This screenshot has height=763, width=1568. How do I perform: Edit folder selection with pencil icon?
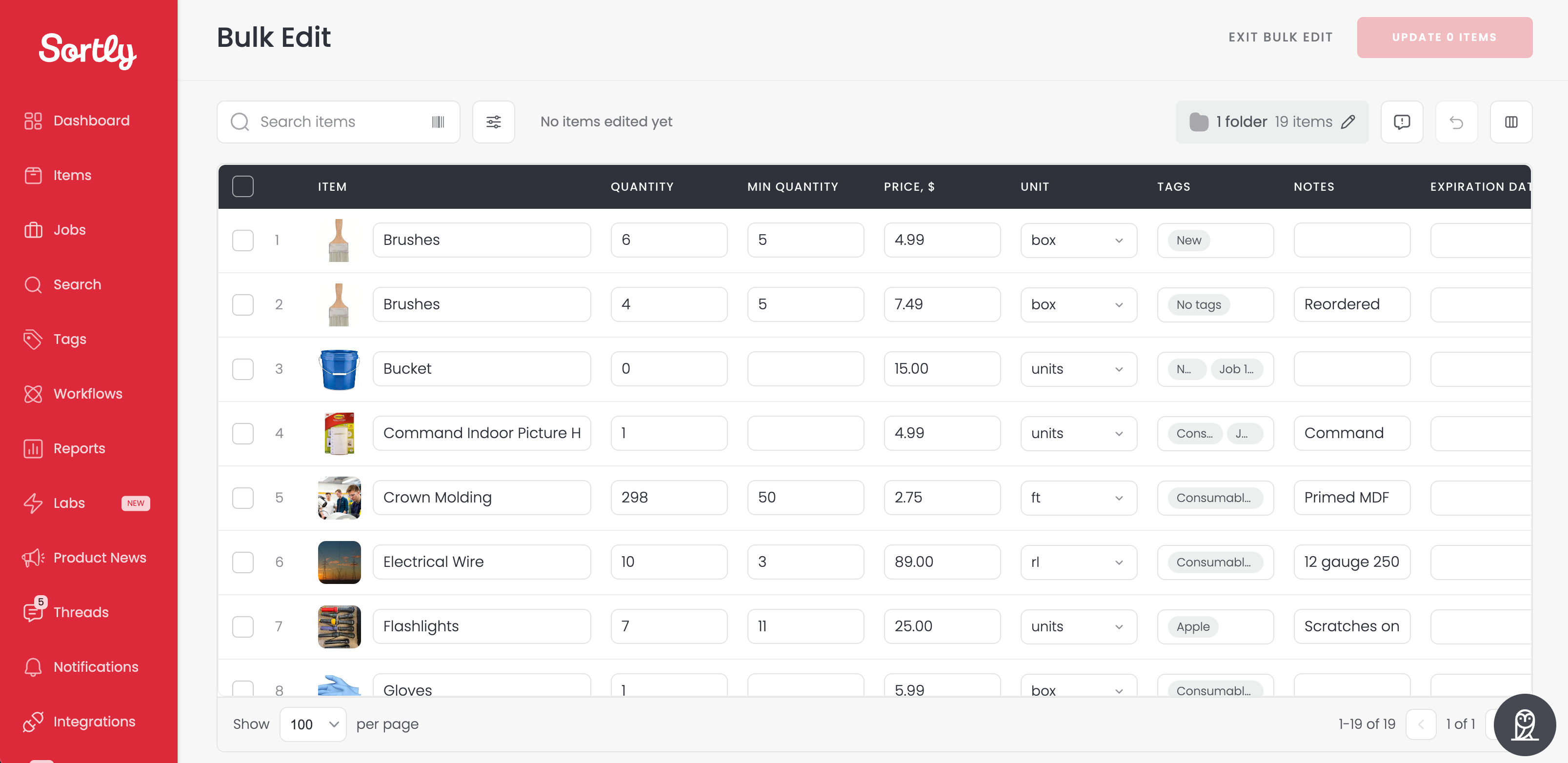[x=1347, y=121]
